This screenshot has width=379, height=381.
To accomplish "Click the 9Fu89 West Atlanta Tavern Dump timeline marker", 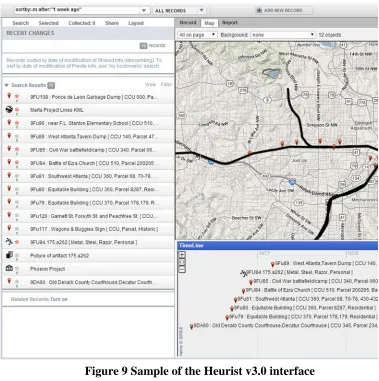I will [273, 264].
